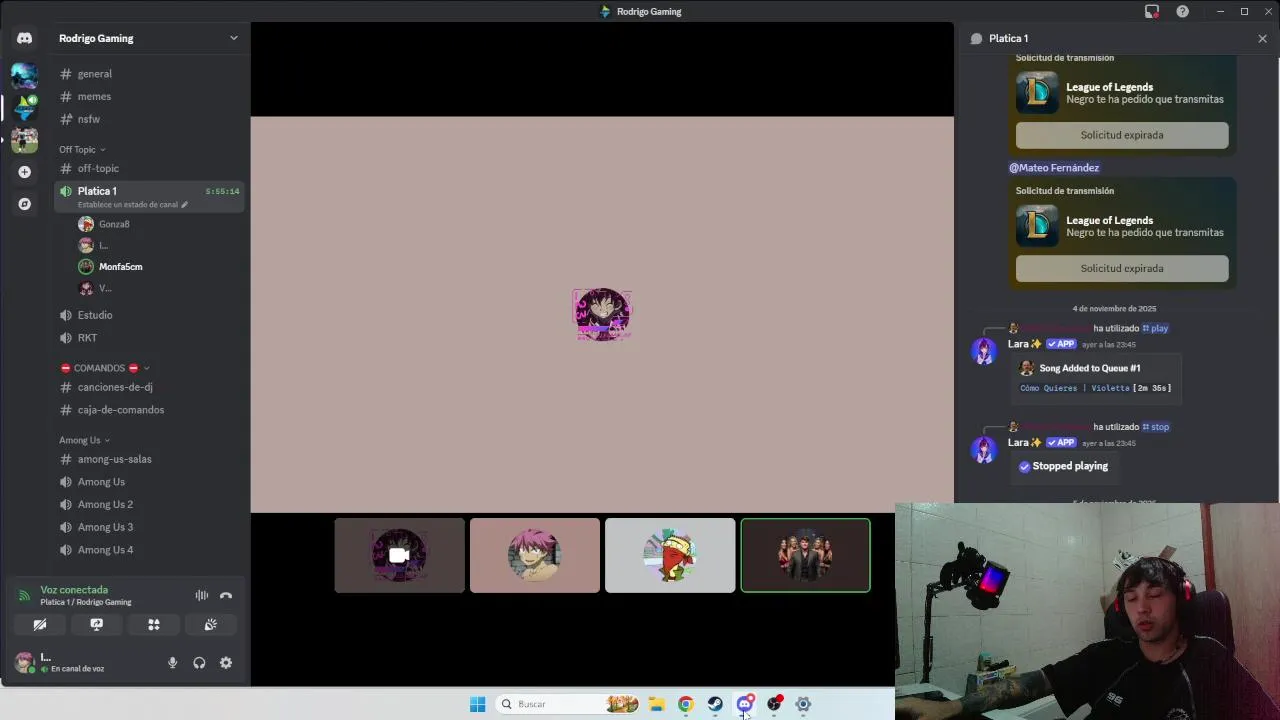Collapse the Off Topic category
The height and width of the screenshot is (720, 1280).
pyautogui.click(x=82, y=149)
